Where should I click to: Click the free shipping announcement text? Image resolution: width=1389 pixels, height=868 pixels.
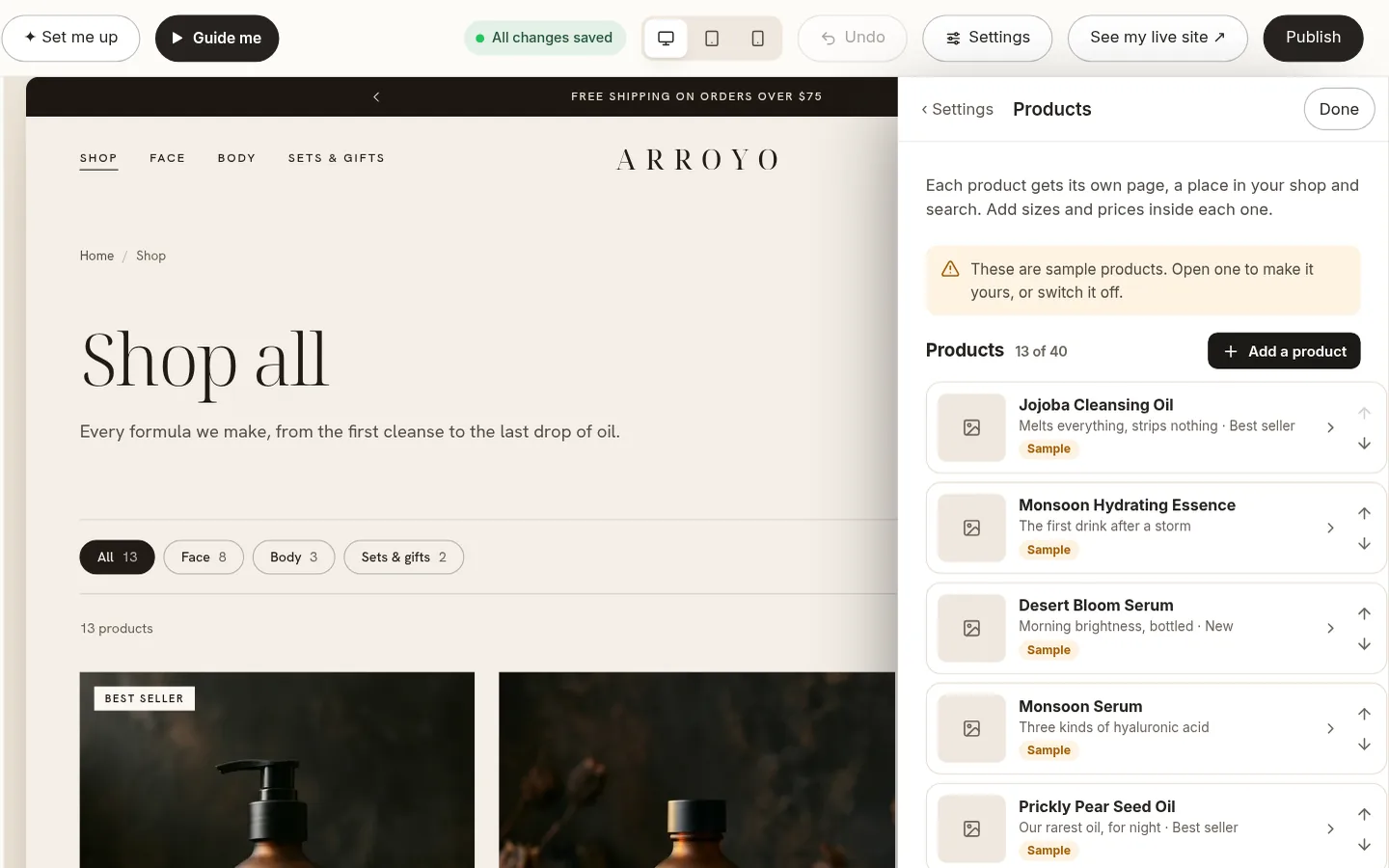[x=696, y=96]
